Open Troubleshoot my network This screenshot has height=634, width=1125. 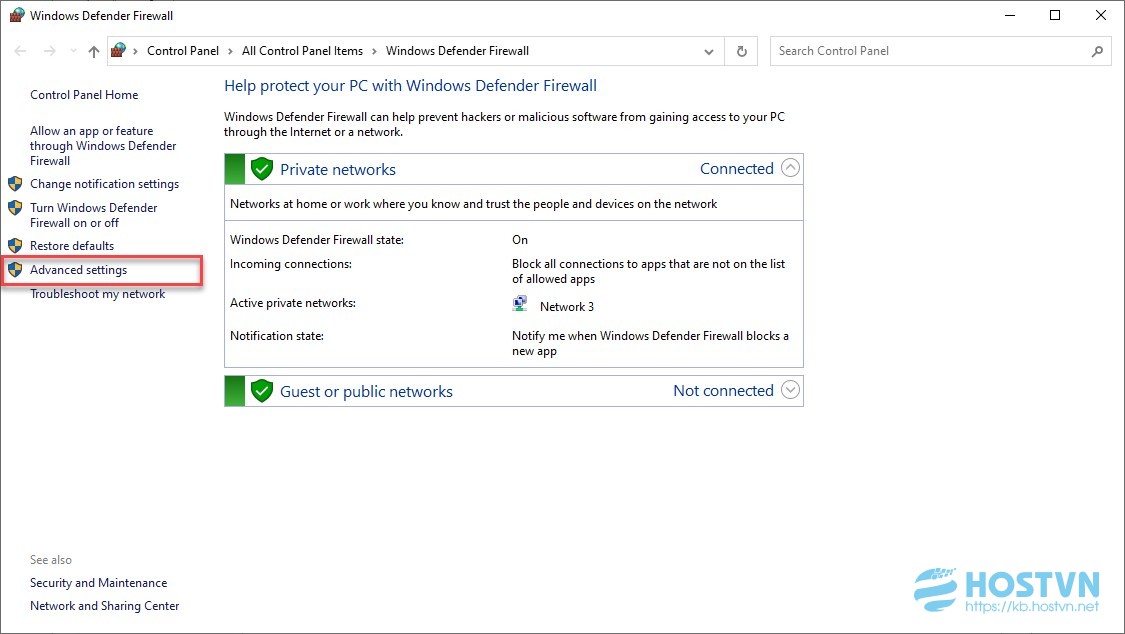(98, 294)
